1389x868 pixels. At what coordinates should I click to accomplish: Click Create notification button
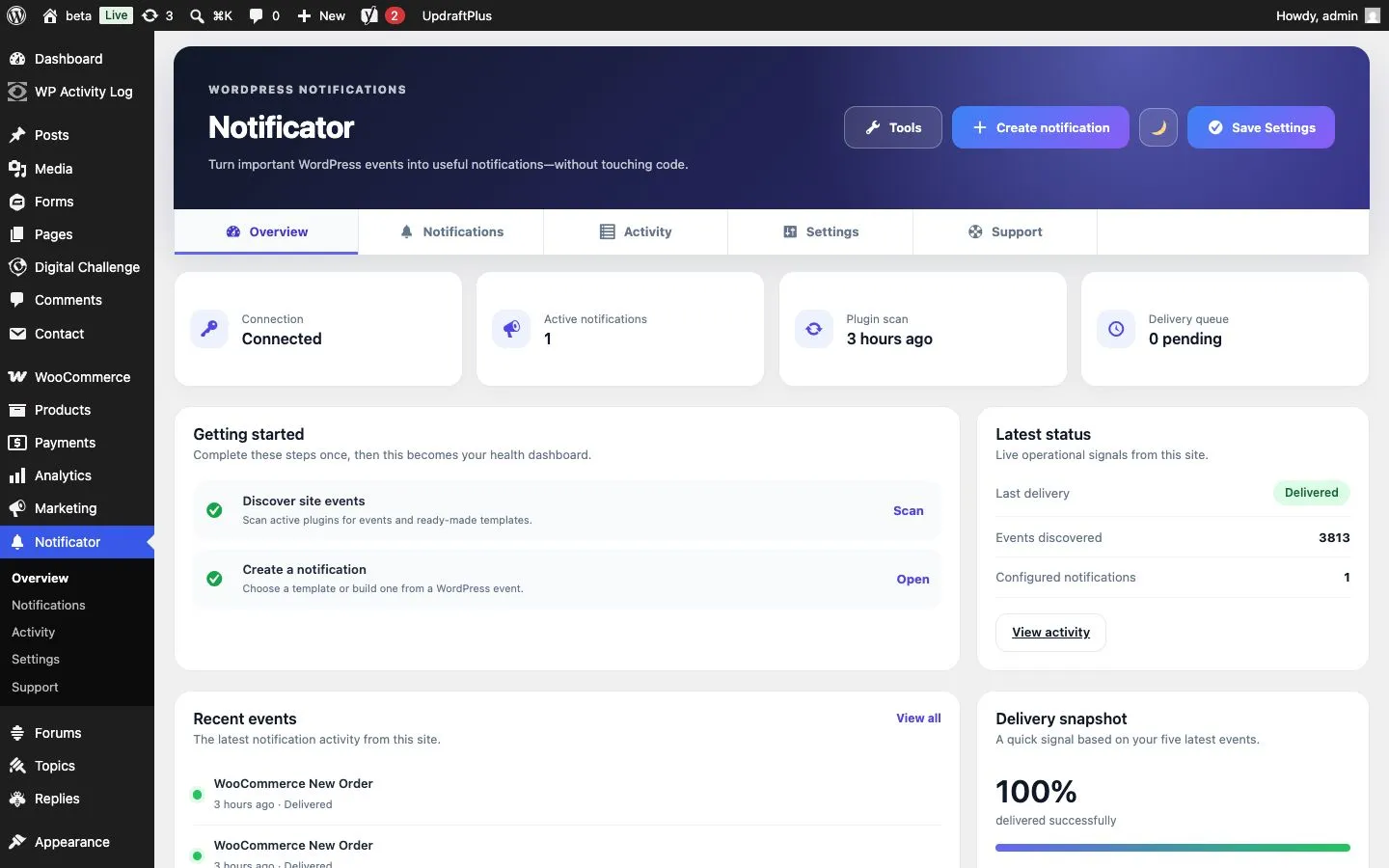coord(1041,127)
